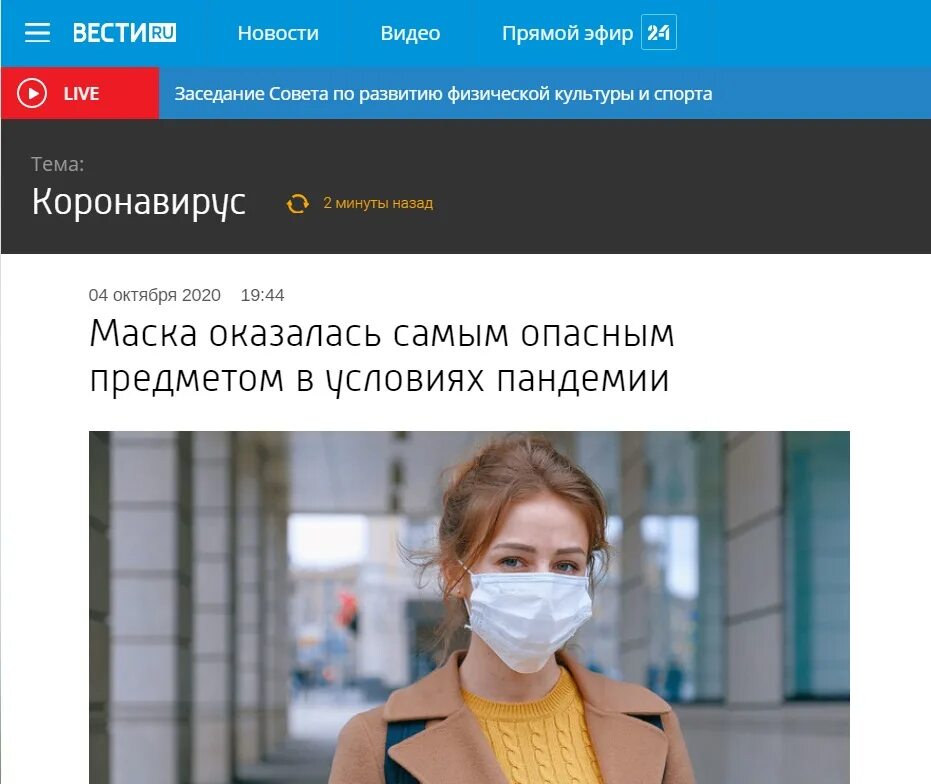The image size is (931, 784).
Task: Open Прямой эфир live broadcast link
Action: point(568,33)
